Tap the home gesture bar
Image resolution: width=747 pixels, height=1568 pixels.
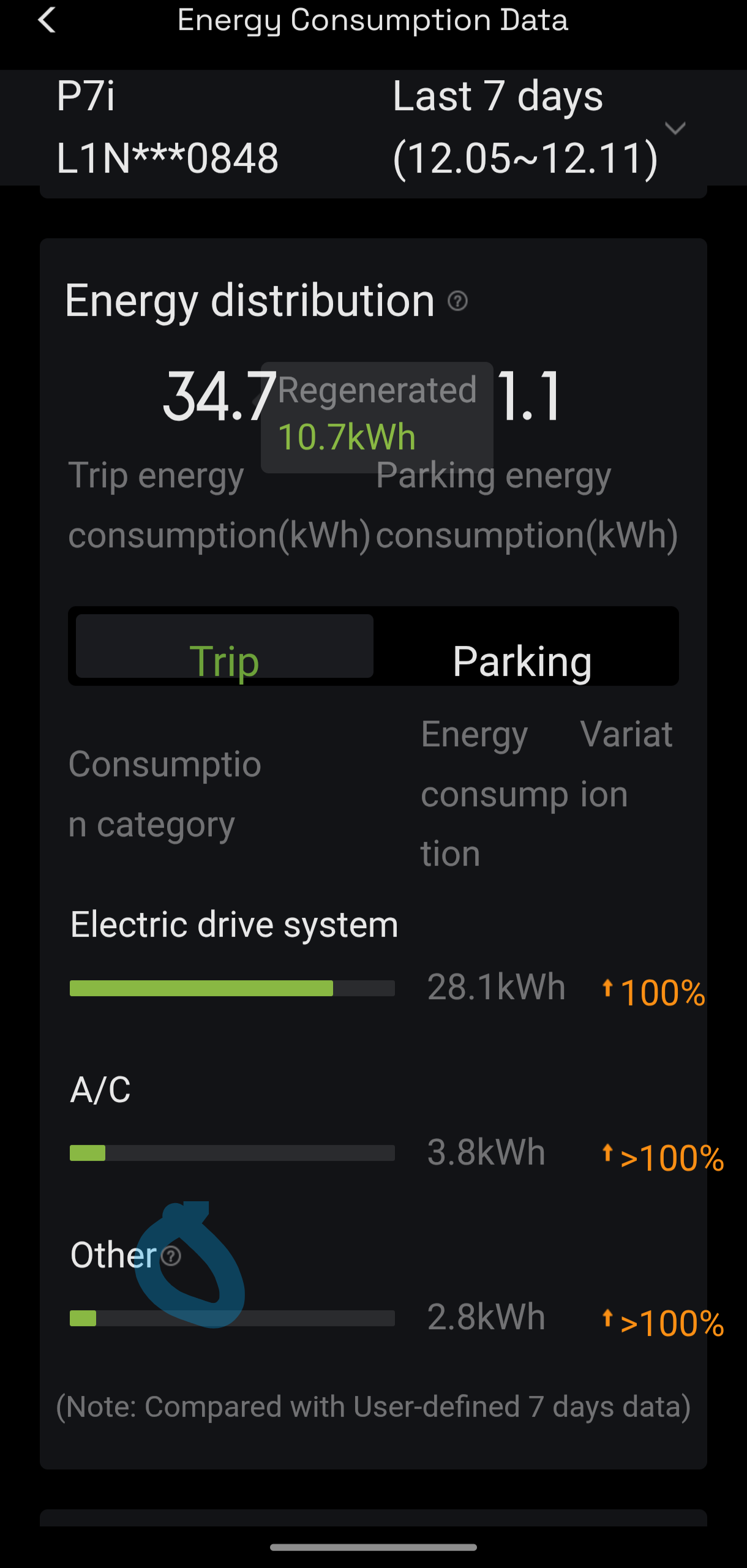click(x=374, y=1548)
